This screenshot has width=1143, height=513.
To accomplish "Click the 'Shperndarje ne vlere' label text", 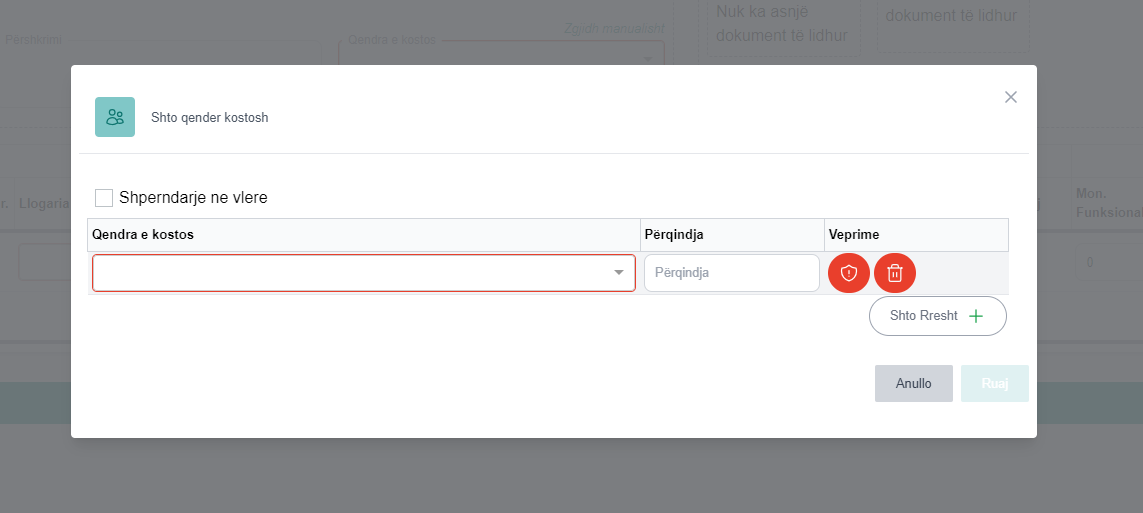I will [x=193, y=198].
